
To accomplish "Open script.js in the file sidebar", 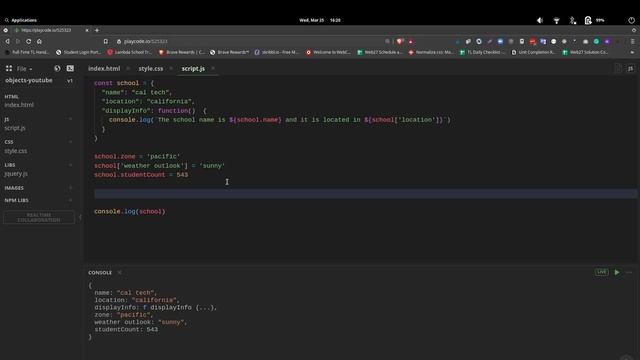I will [15, 128].
